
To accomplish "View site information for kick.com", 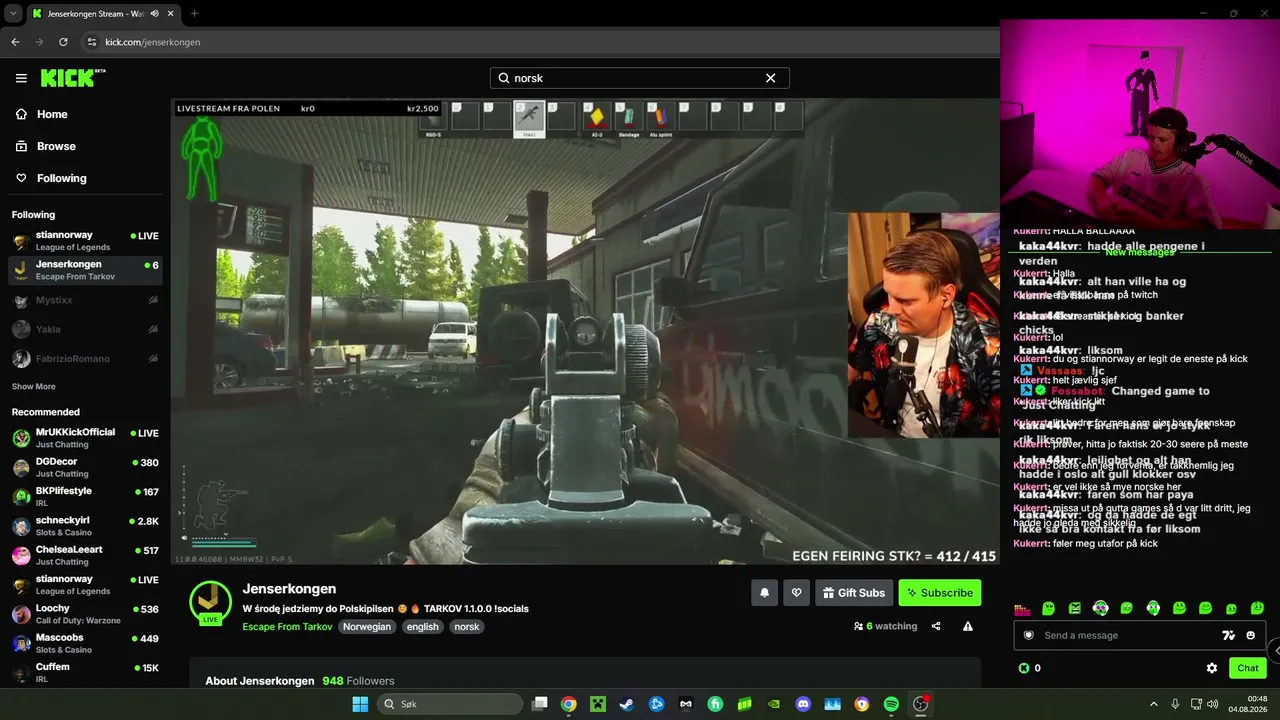I will pos(92,42).
